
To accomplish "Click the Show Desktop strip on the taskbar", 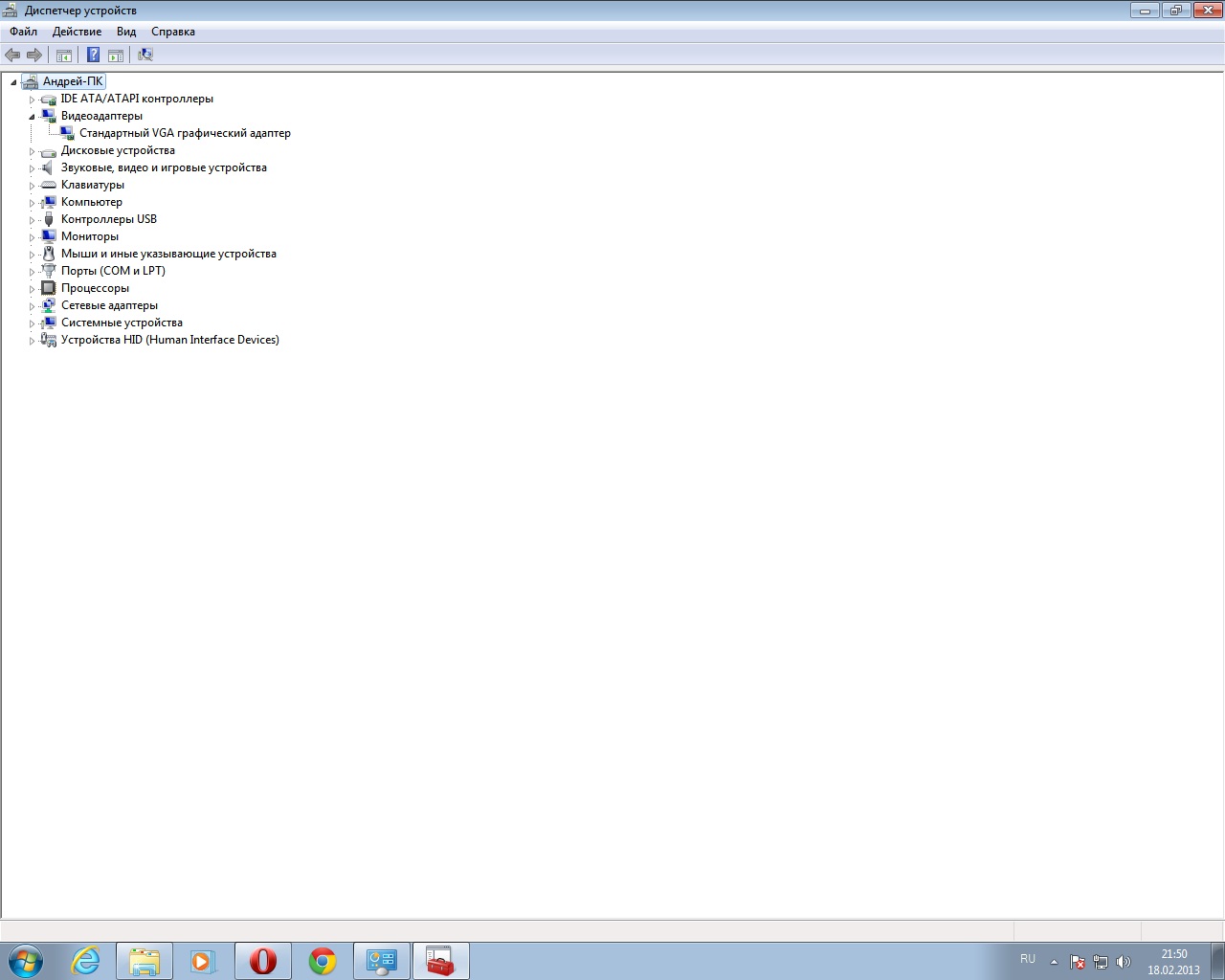I will pyautogui.click(x=1217, y=961).
